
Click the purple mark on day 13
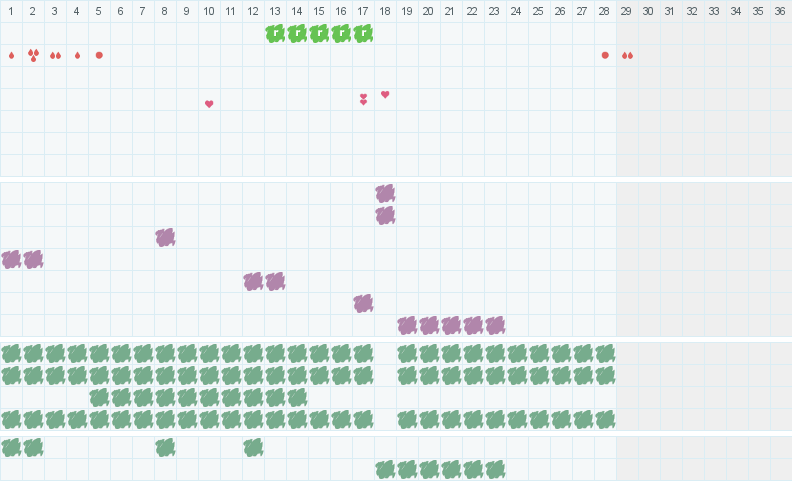(275, 281)
